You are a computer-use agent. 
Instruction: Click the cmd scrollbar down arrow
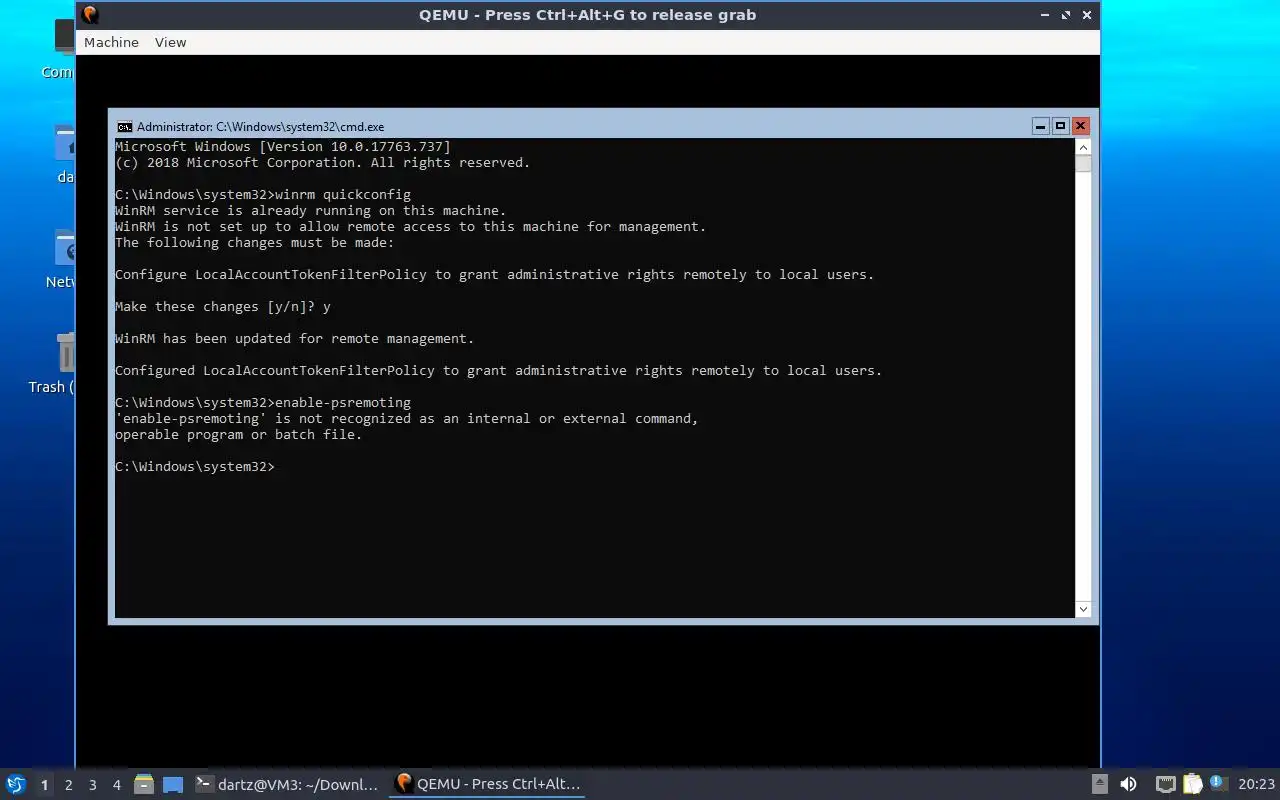pos(1083,609)
